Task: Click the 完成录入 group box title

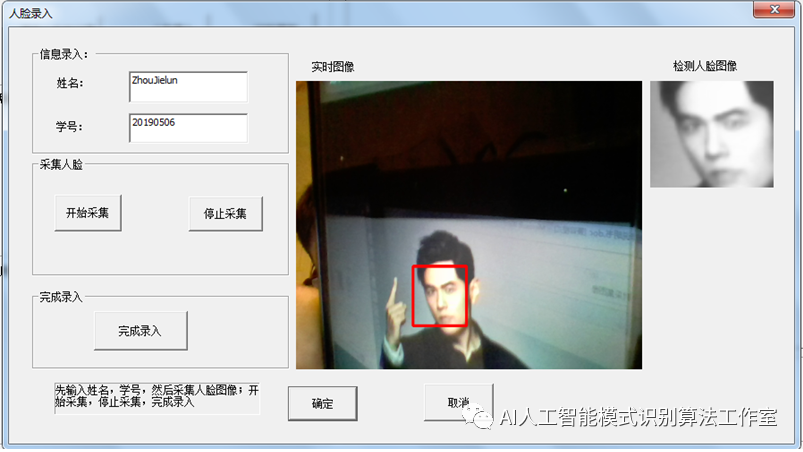Action: [61, 297]
